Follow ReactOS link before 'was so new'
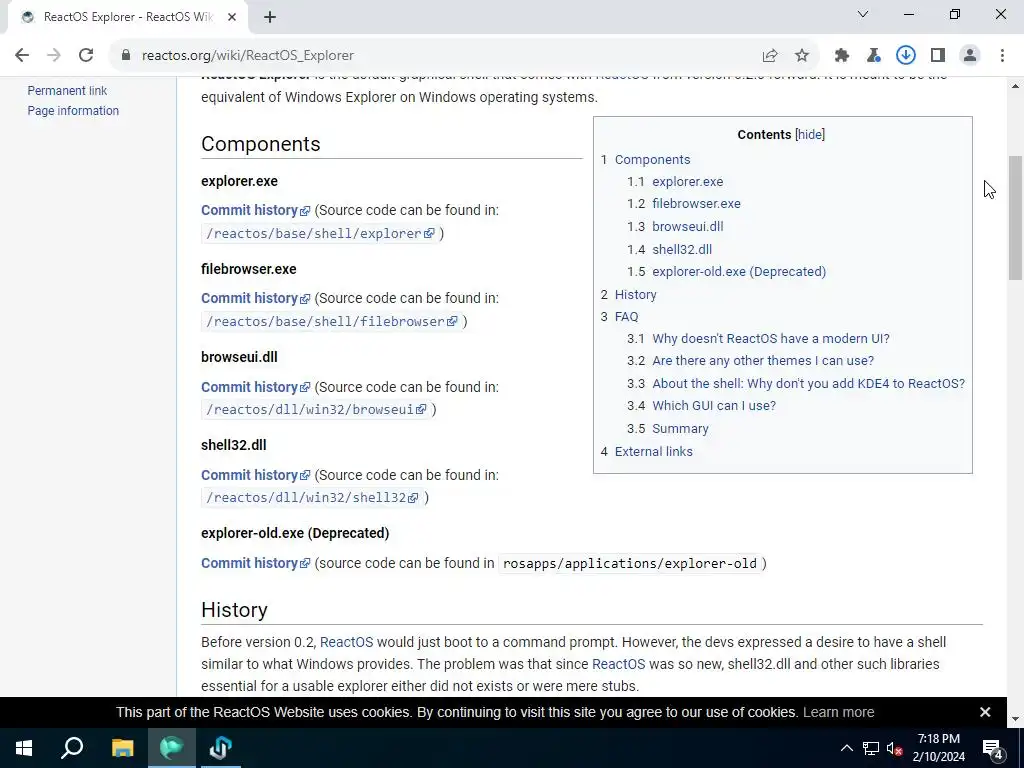The image size is (1024, 768). [618, 664]
